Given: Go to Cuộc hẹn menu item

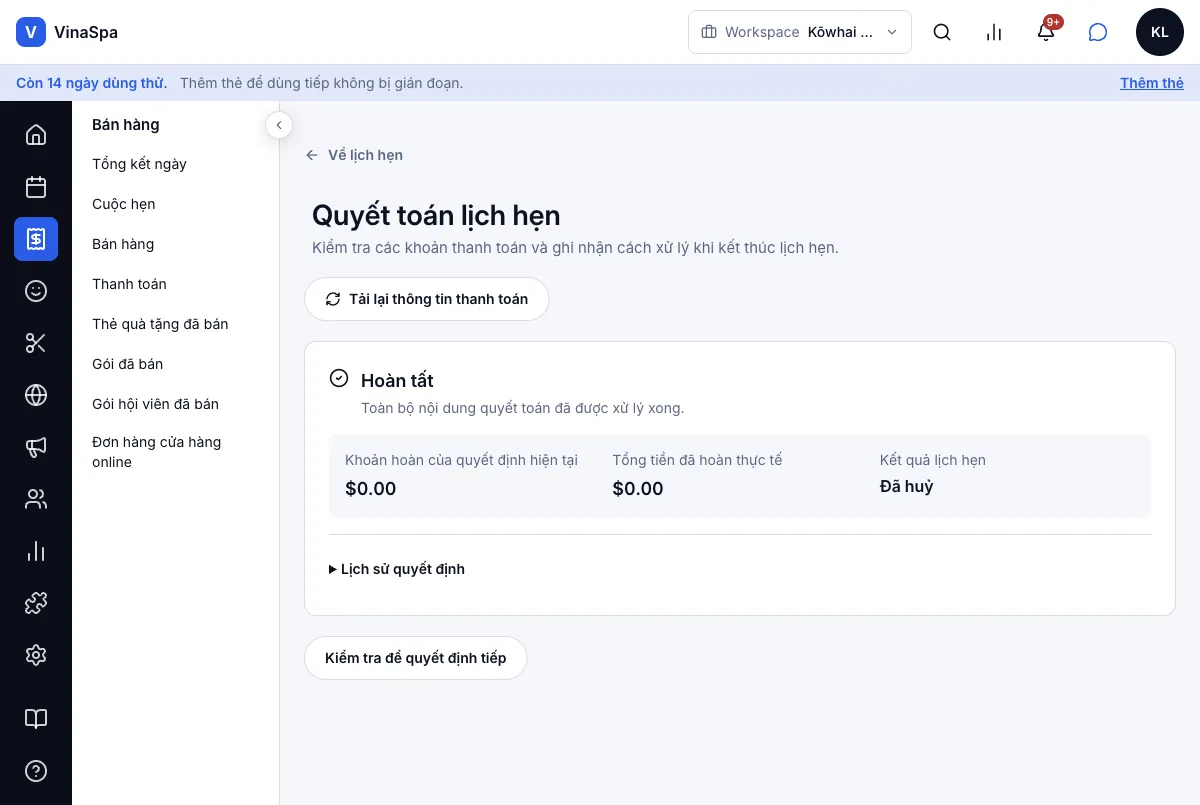Looking at the screenshot, I should tap(124, 204).
